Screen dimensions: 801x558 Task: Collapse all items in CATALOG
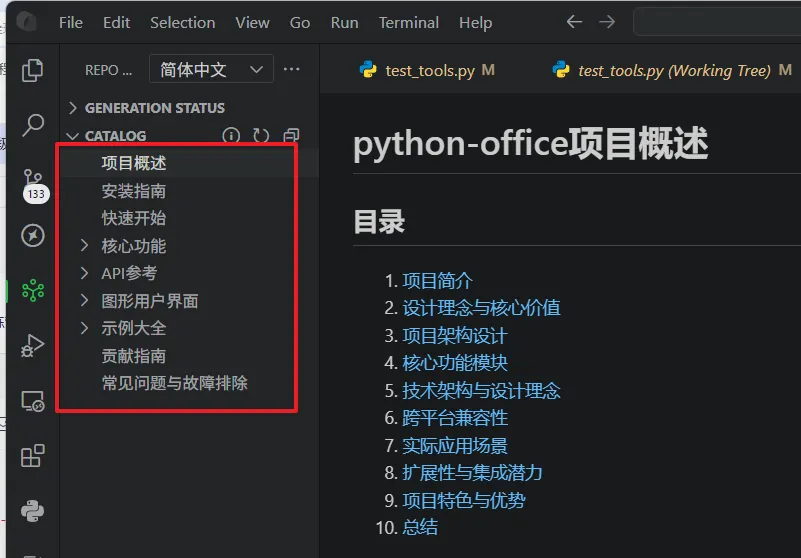(291, 135)
